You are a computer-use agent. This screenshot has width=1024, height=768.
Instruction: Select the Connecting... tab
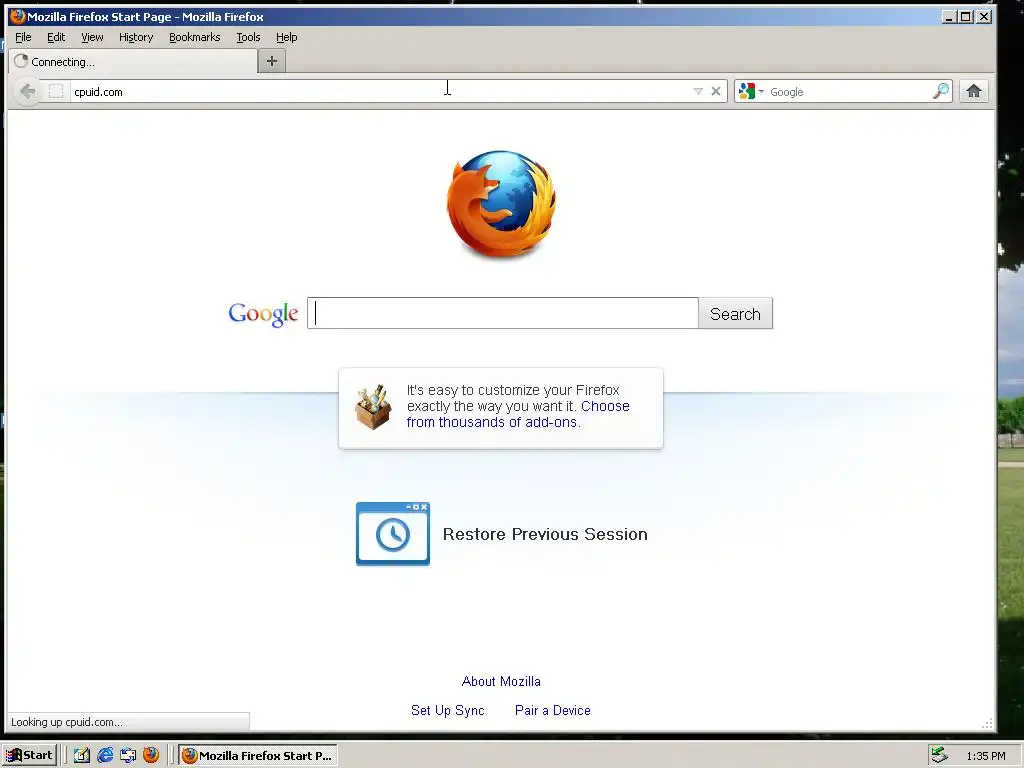134,61
